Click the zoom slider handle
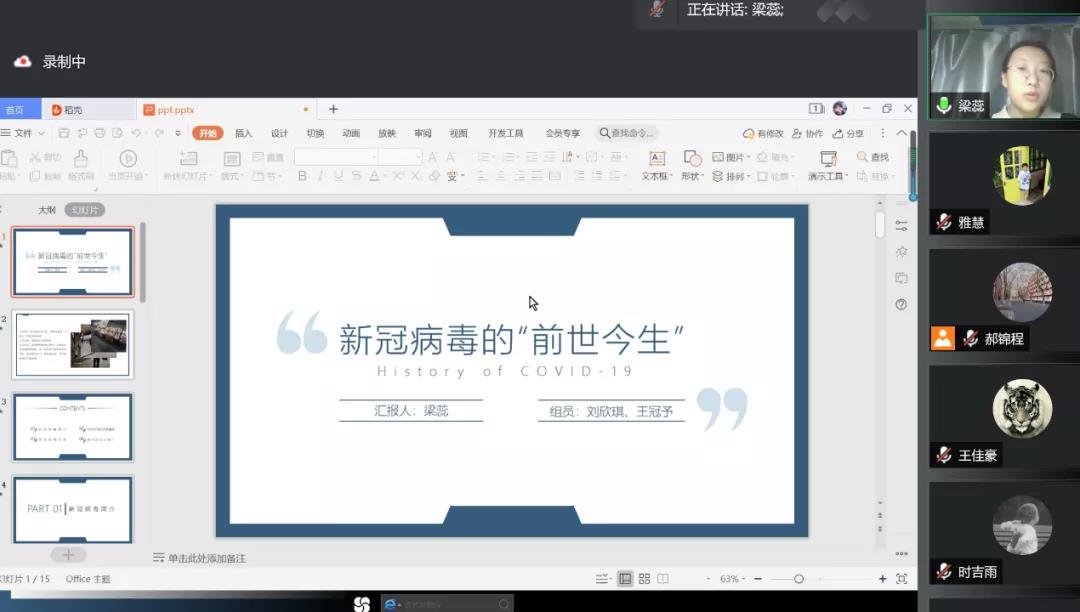Image resolution: width=1080 pixels, height=612 pixels. pyautogui.click(x=798, y=579)
